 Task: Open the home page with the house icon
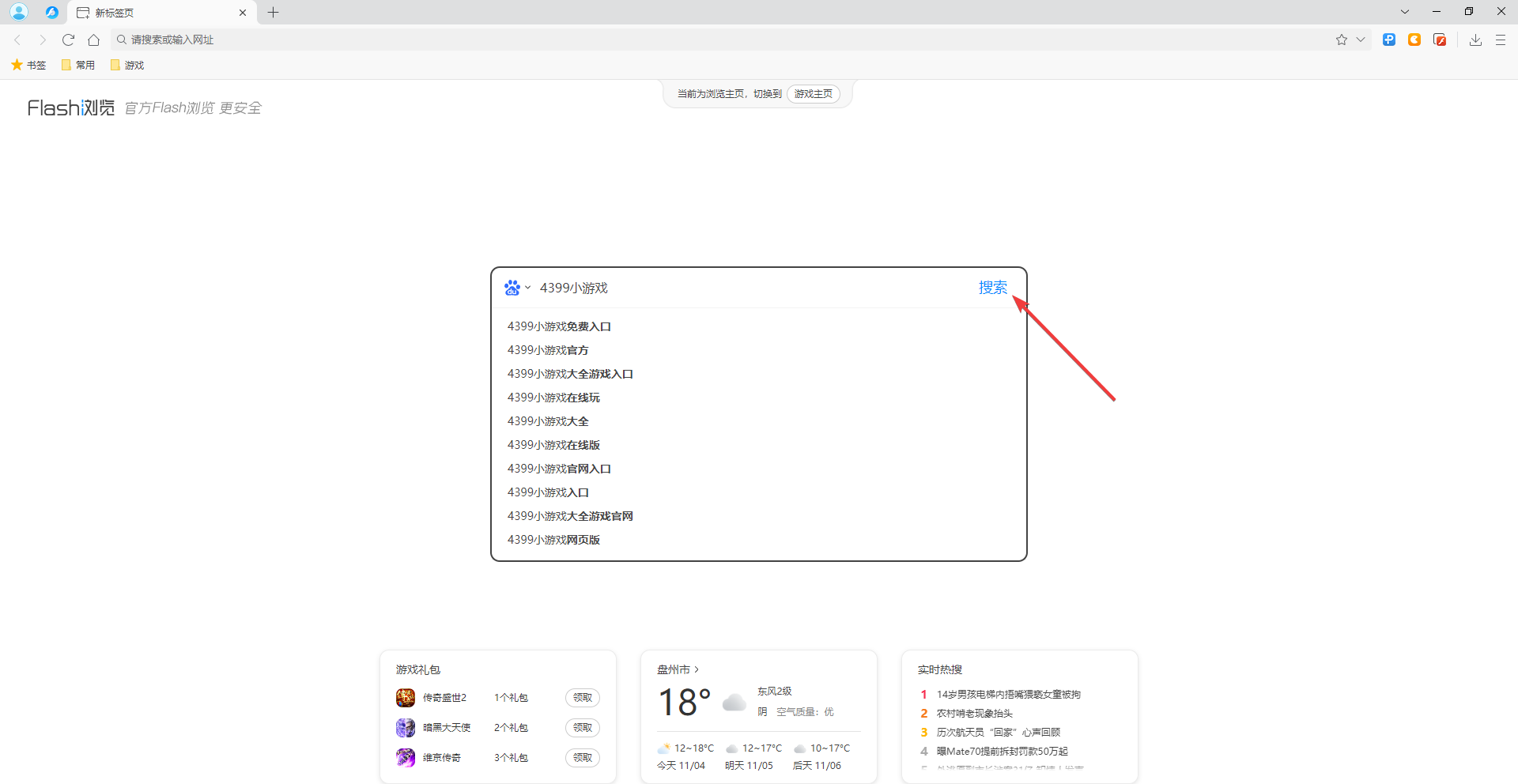pyautogui.click(x=93, y=40)
